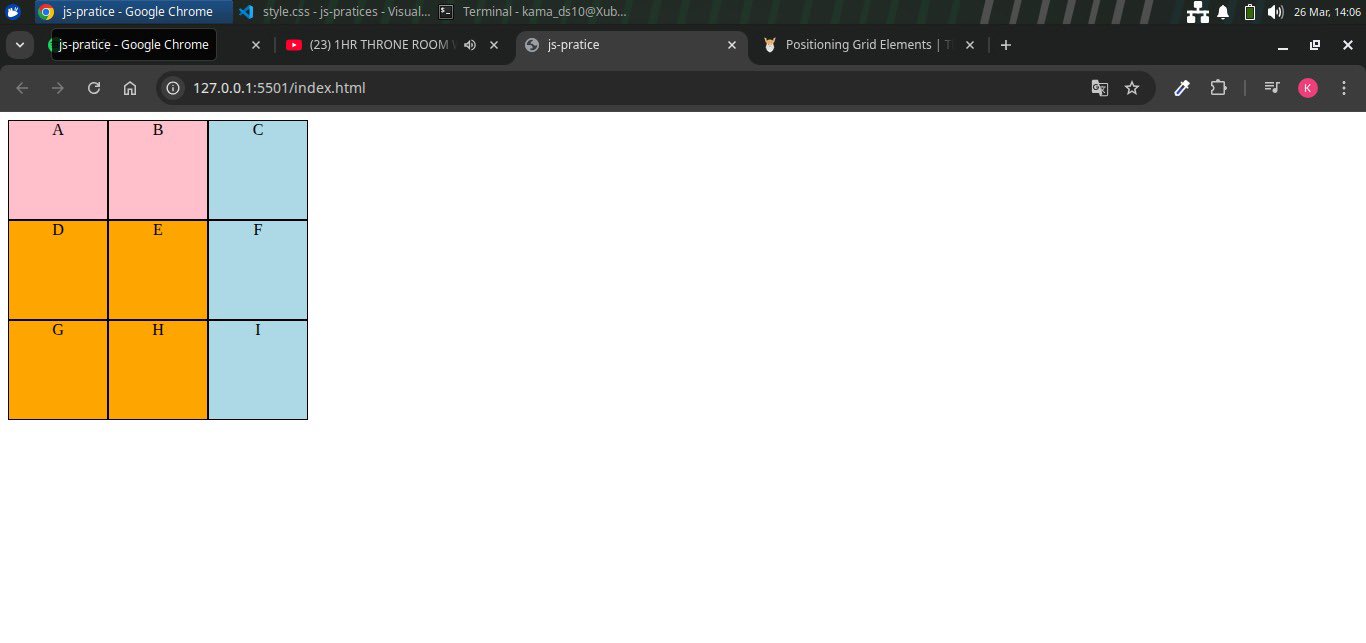
Task: Open notifications bell in system tray
Action: point(1223,12)
